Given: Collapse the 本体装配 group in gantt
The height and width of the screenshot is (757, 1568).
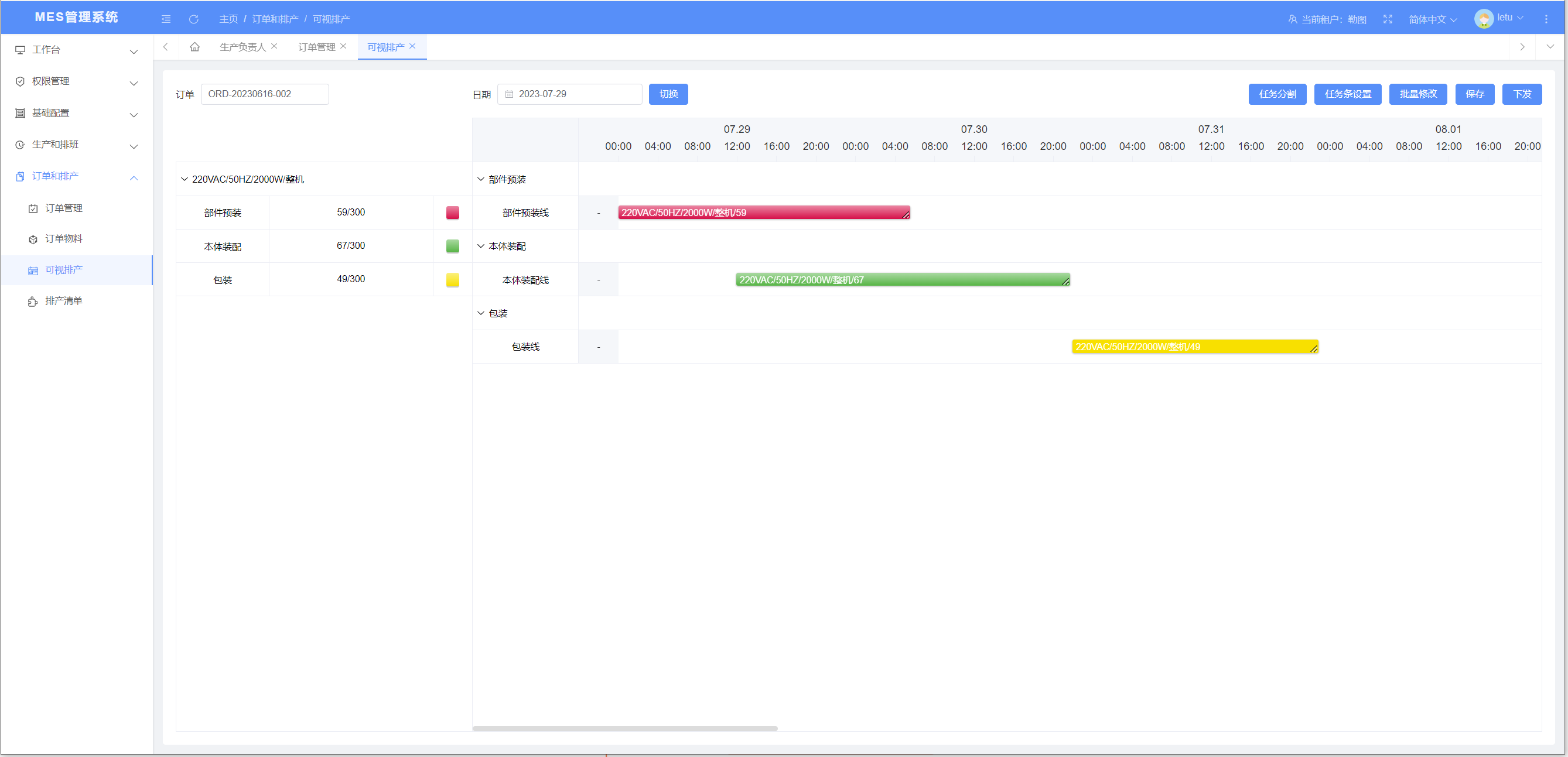Looking at the screenshot, I should click(x=481, y=246).
